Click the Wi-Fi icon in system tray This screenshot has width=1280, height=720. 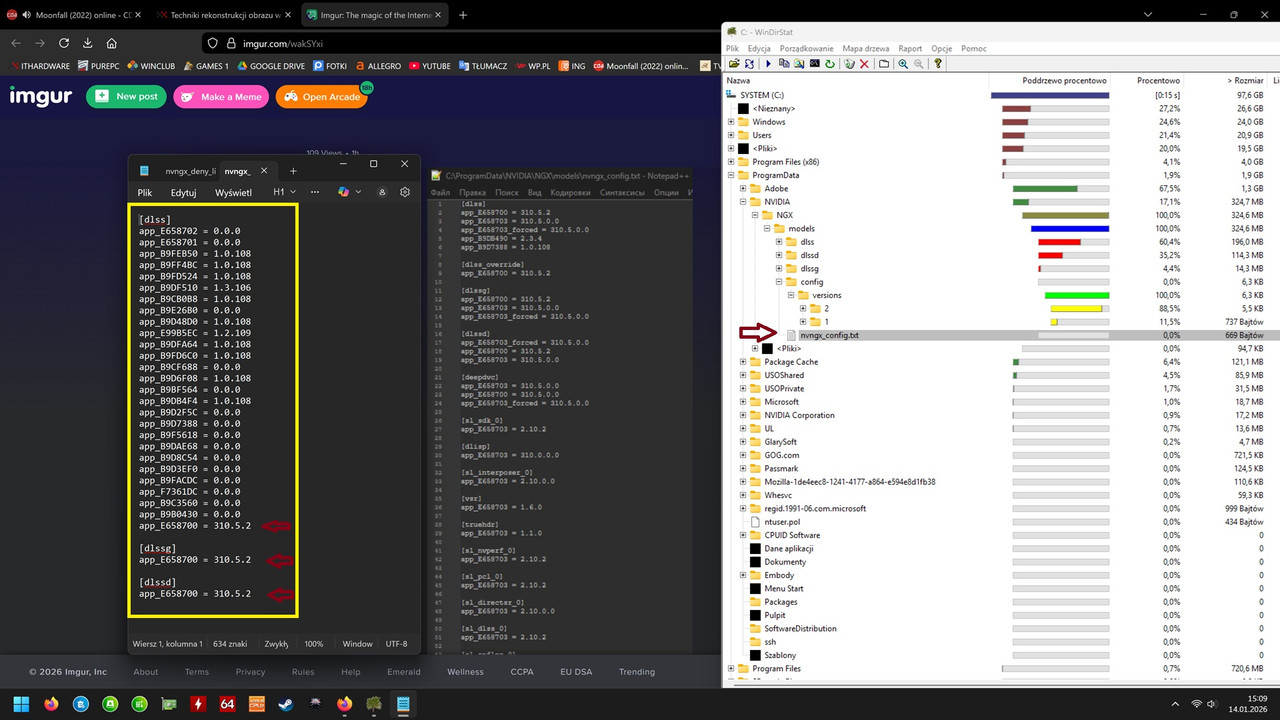[x=1196, y=704]
